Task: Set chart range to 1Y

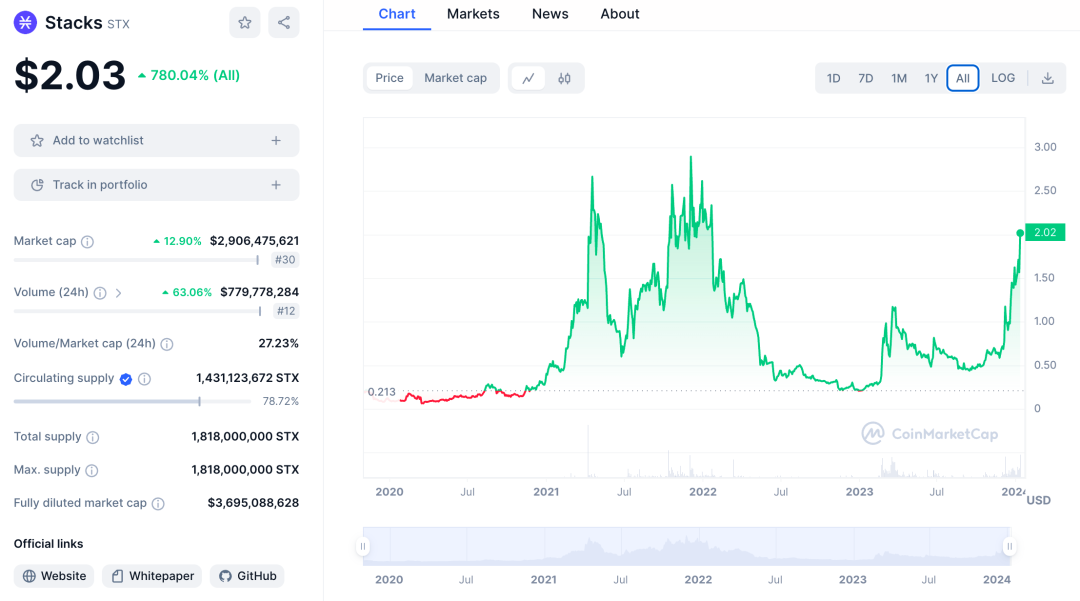Action: point(931,78)
